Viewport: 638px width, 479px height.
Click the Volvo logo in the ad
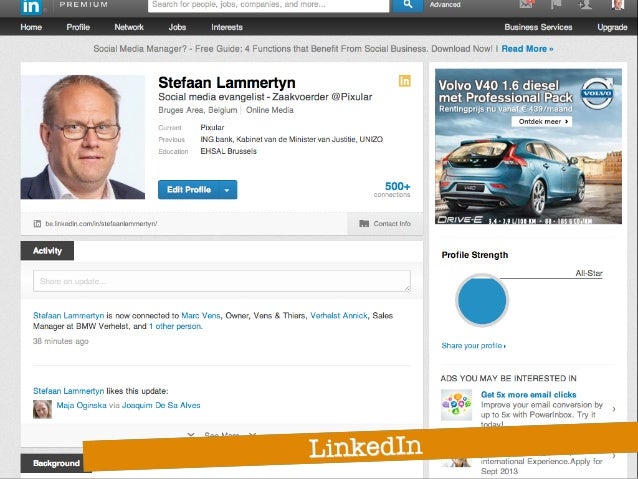596,93
